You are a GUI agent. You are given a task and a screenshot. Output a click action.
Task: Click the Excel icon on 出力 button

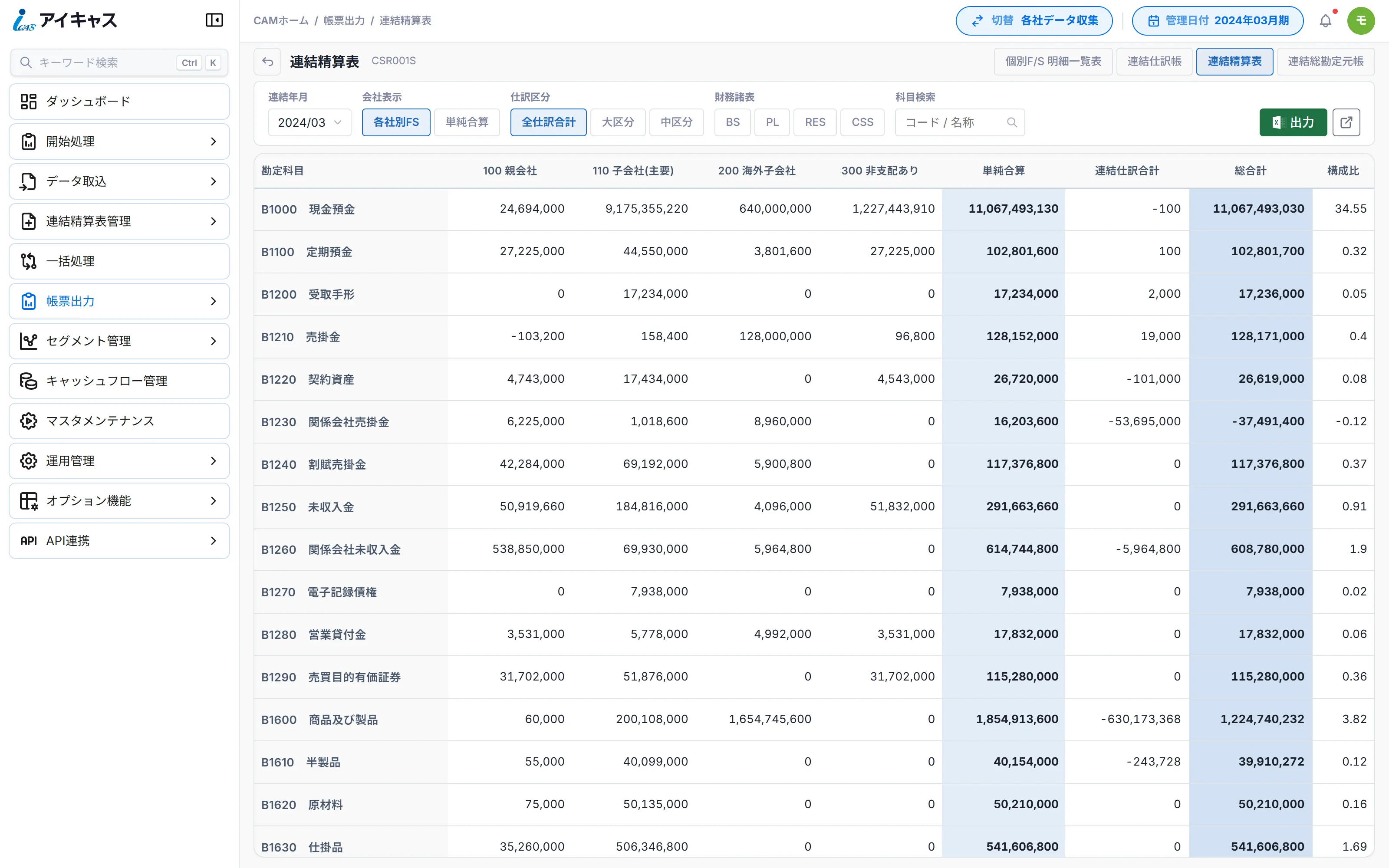pos(1277,122)
